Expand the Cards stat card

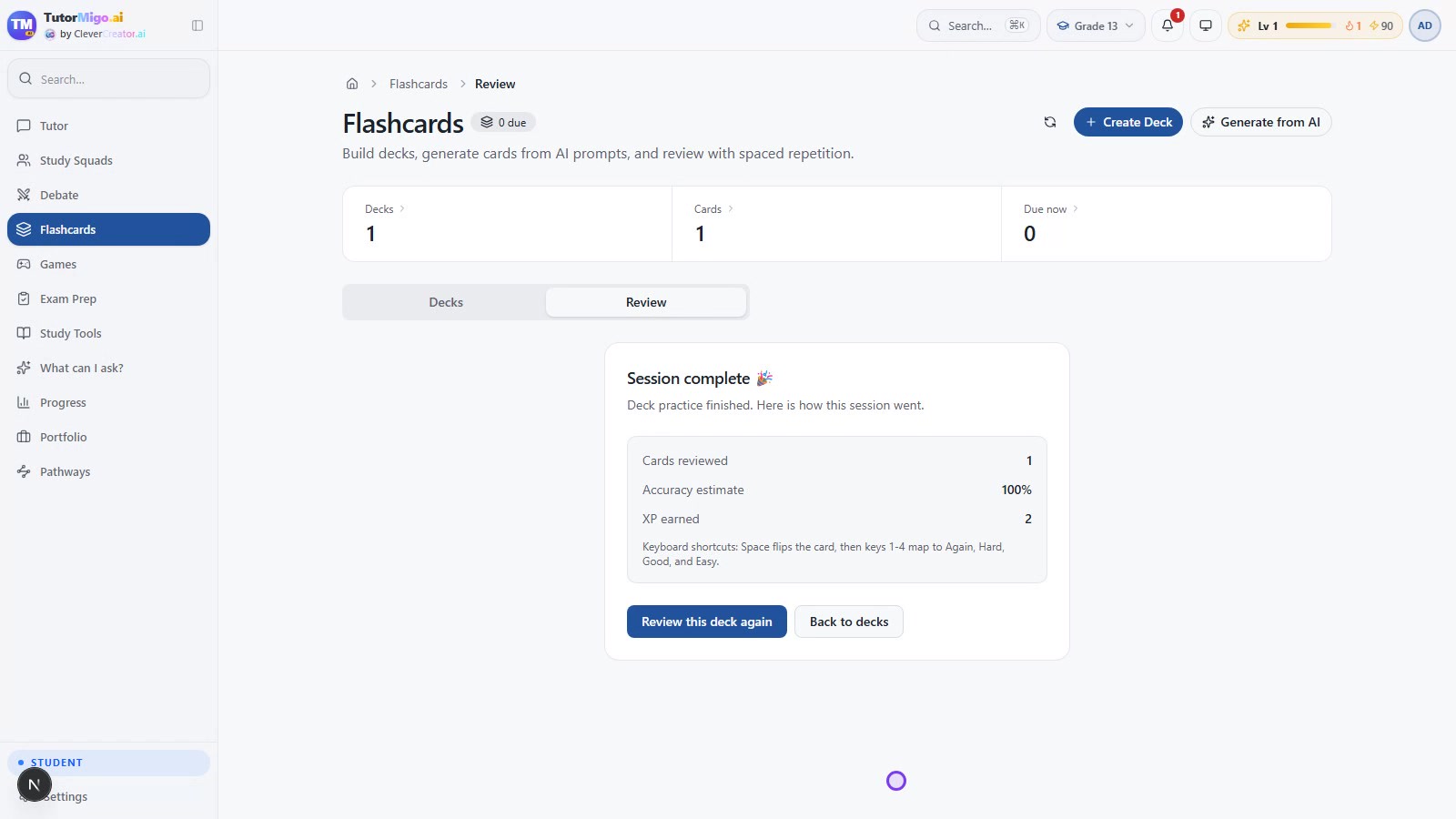[836, 224]
